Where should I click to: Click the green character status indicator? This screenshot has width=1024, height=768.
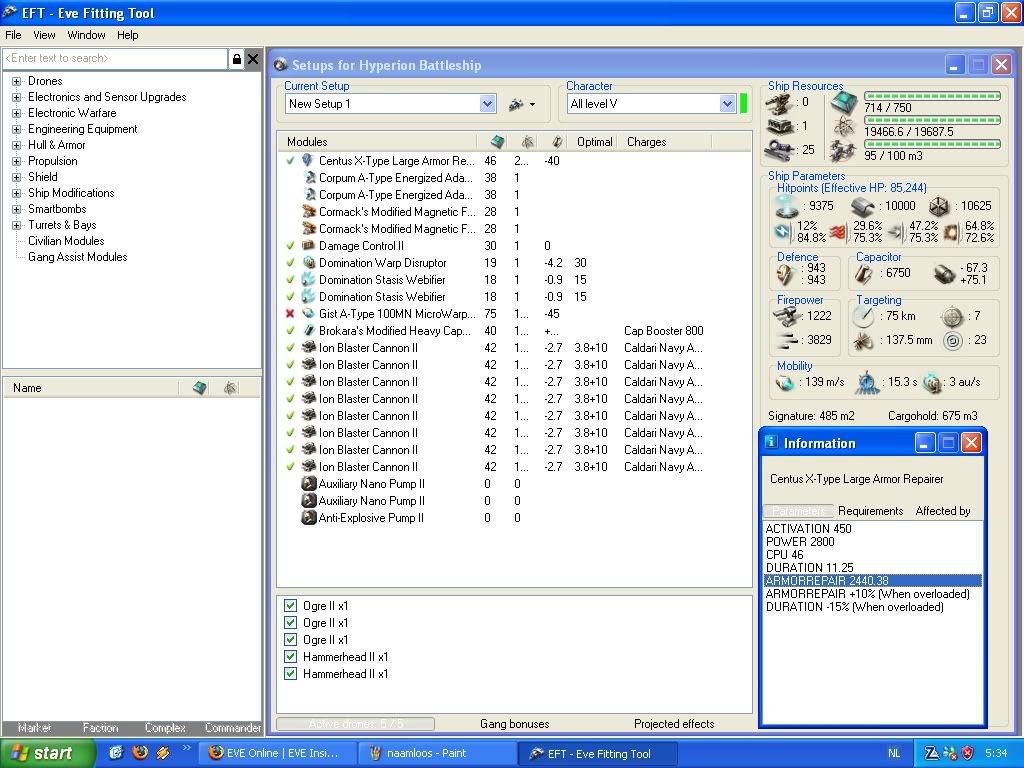click(743, 104)
